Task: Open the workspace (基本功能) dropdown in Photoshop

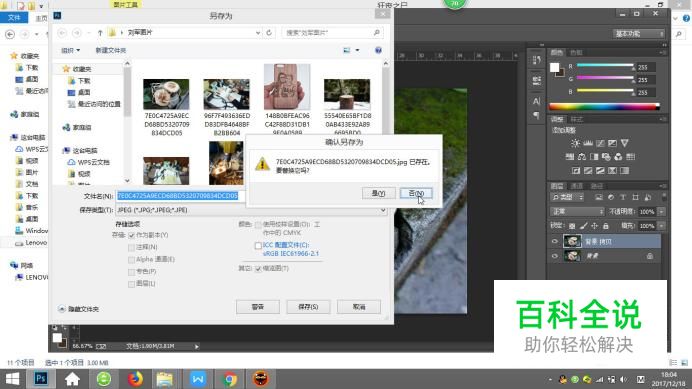Action: coord(639,34)
